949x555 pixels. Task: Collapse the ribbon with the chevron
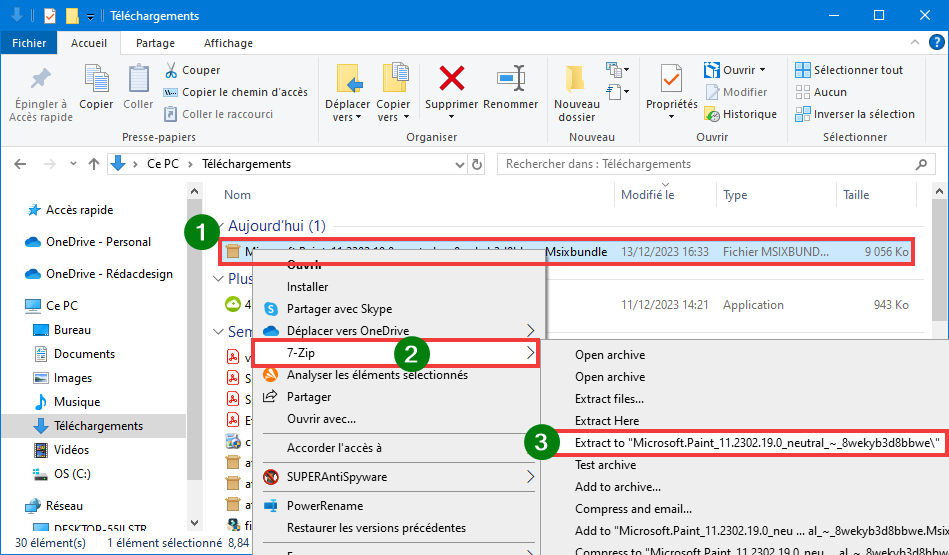coord(915,42)
